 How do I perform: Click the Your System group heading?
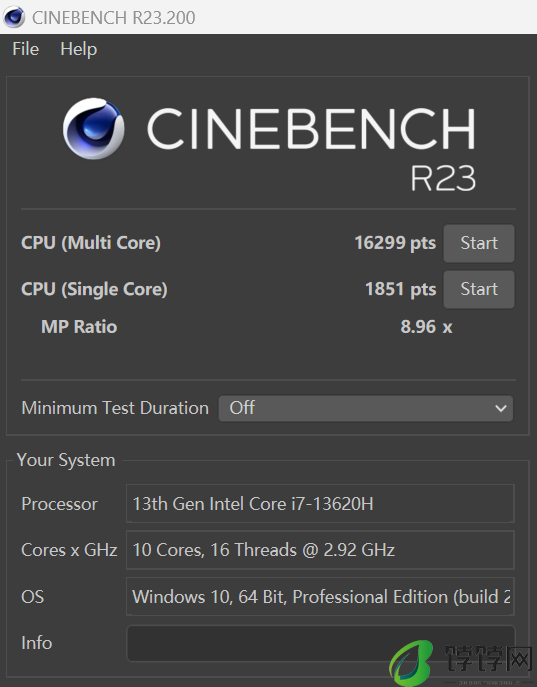pos(66,460)
